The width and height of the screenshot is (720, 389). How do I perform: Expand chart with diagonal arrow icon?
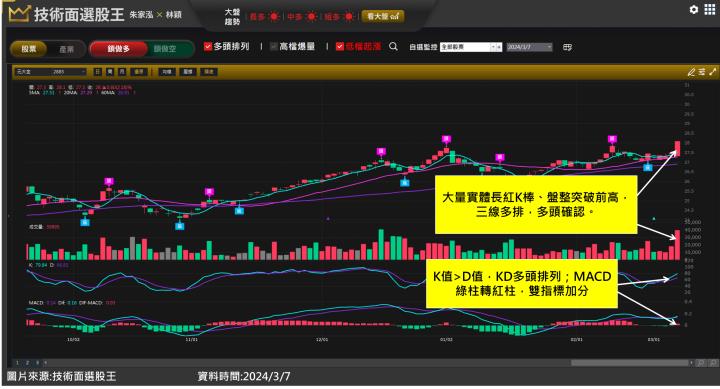[x=713, y=72]
